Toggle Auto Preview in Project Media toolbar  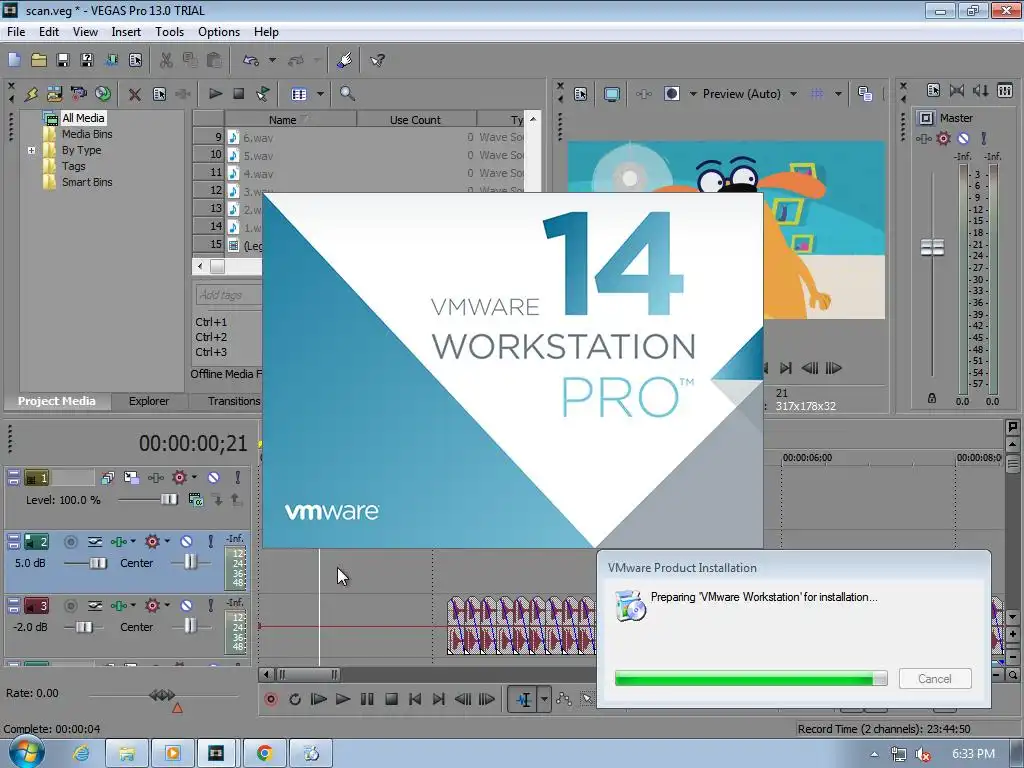pos(263,94)
